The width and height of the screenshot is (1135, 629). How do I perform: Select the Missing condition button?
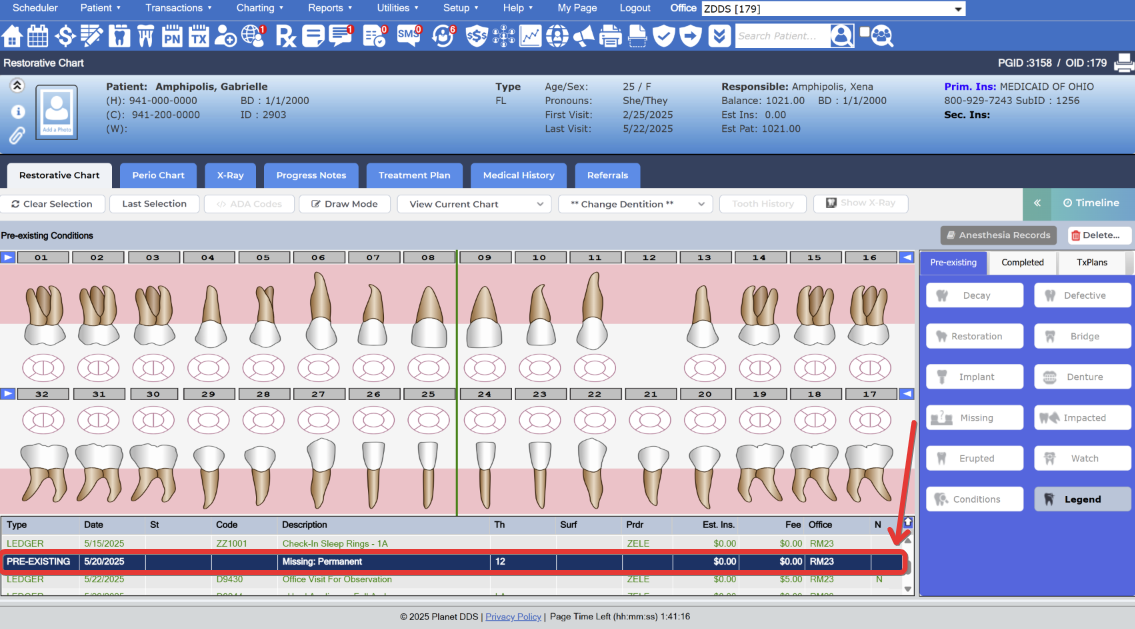[974, 418]
